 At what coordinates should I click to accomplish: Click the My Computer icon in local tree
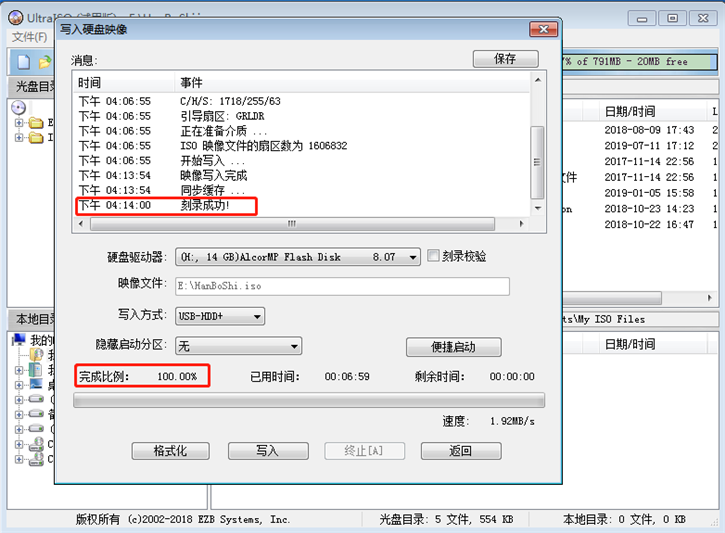(x=20, y=341)
